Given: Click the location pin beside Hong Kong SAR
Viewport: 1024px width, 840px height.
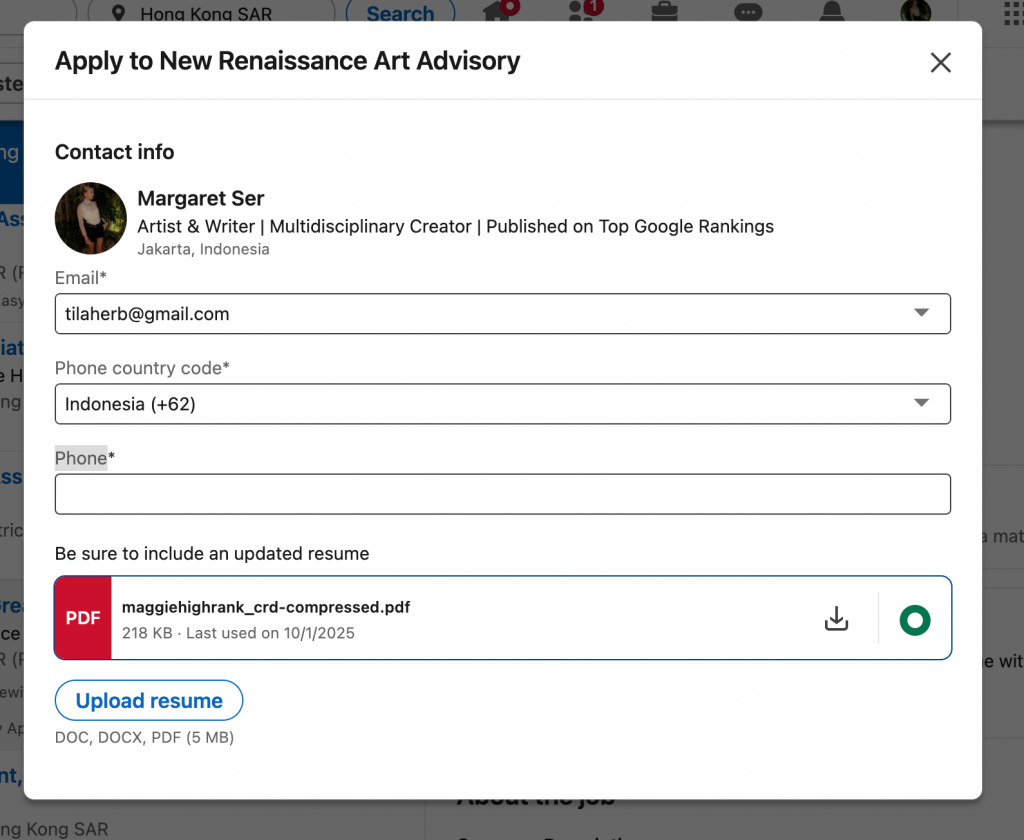Looking at the screenshot, I should [119, 13].
